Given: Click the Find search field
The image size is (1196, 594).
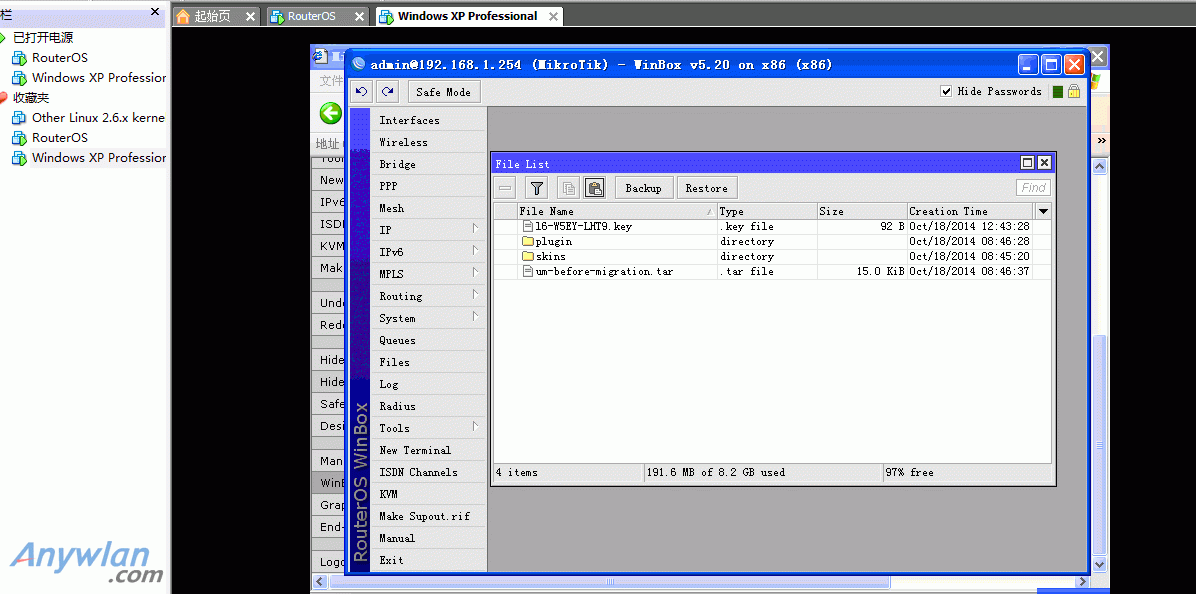Looking at the screenshot, I should click(x=1033, y=188).
